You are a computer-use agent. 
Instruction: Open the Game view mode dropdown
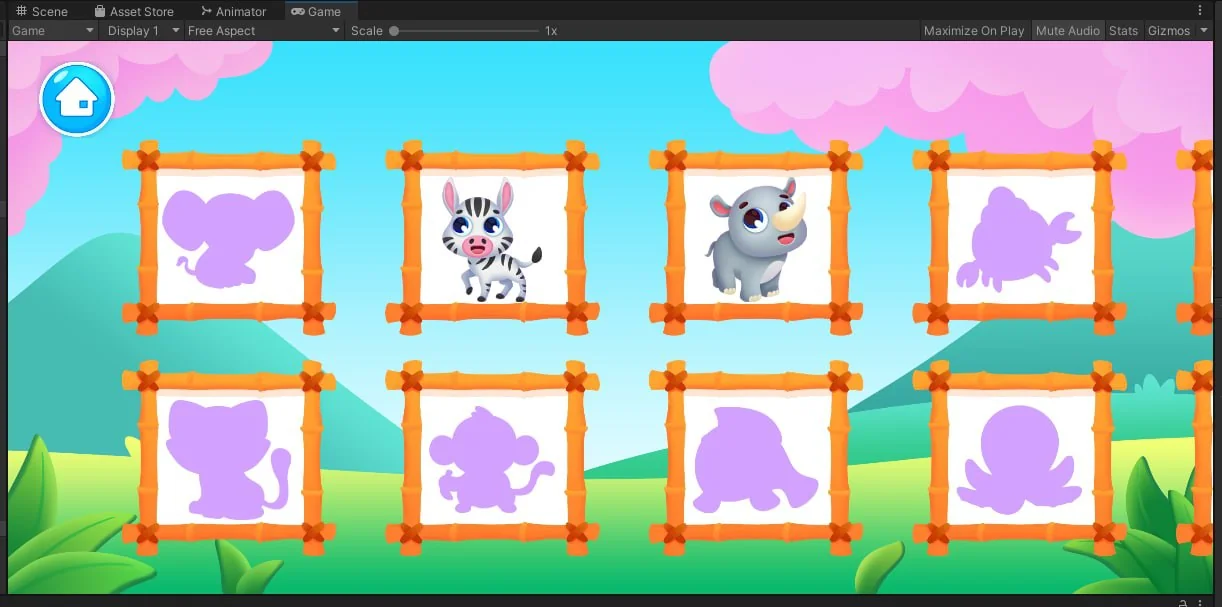tap(53, 31)
